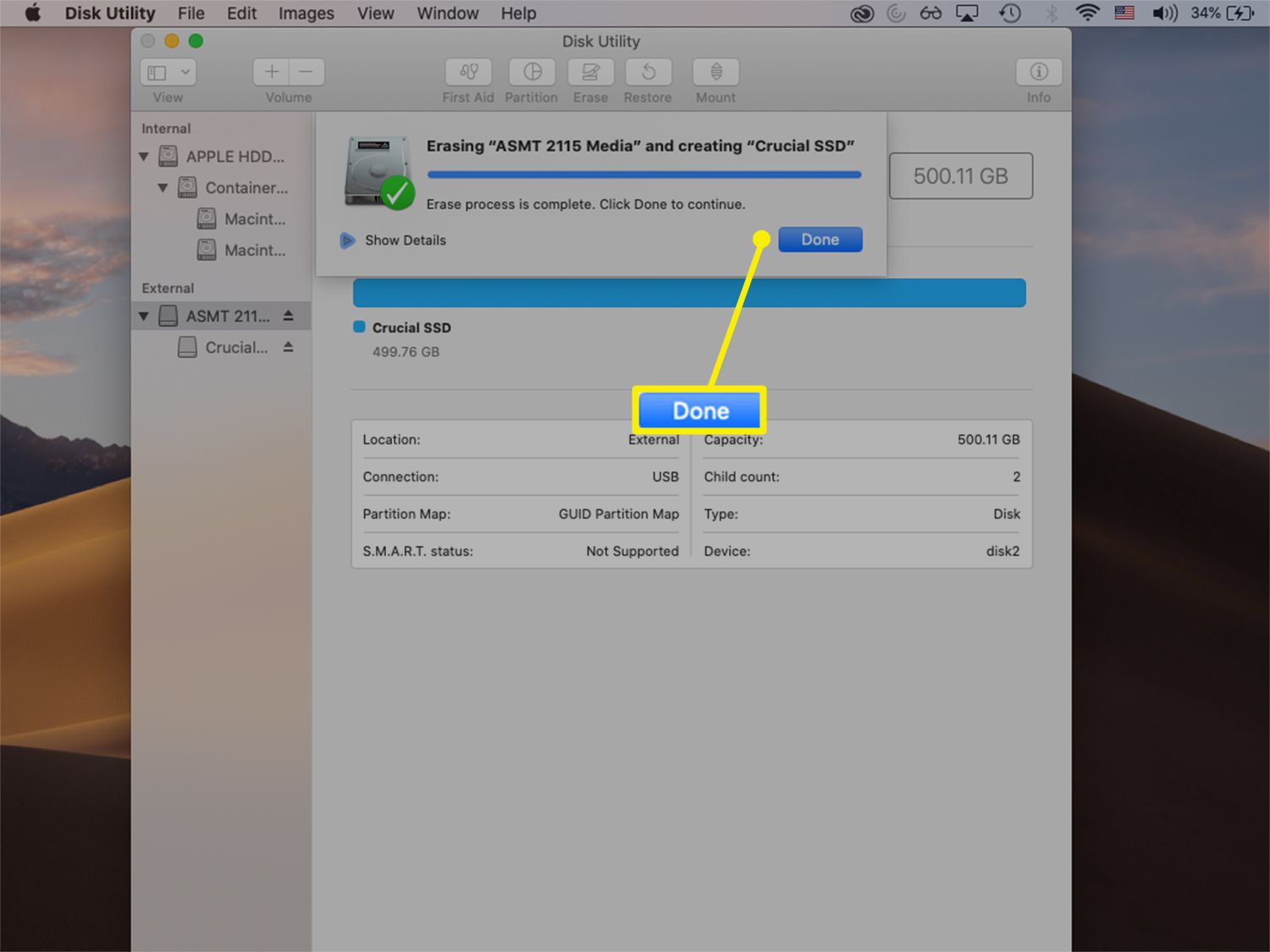This screenshot has width=1270, height=952.
Task: Open the Disk Utility app menu
Action: click(110, 14)
